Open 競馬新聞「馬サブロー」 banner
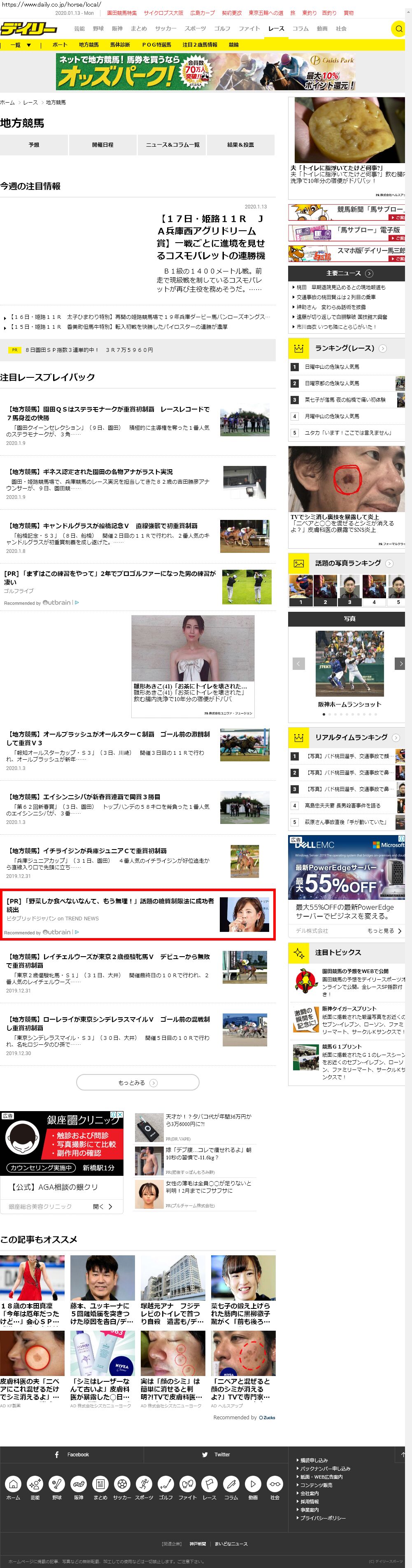Screen dimensions: 412x1568 click(x=347, y=213)
